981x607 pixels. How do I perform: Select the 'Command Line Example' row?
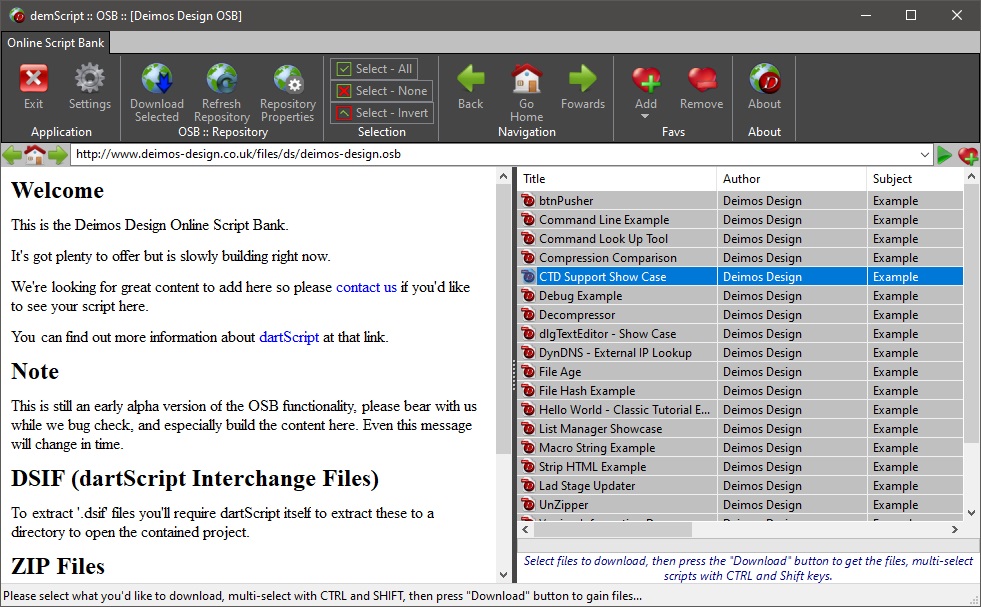(x=740, y=220)
